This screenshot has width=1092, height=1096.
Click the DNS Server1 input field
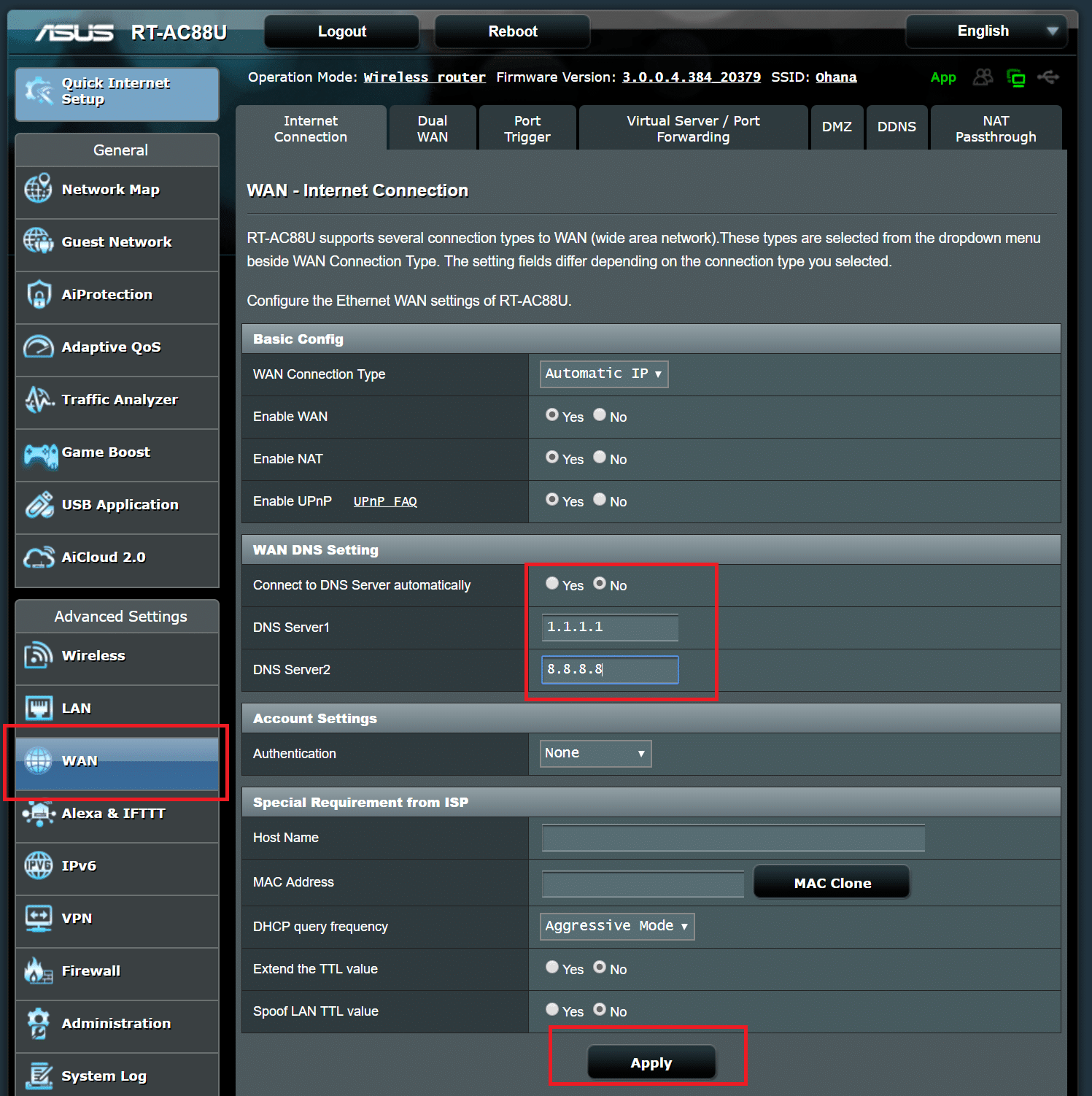click(x=609, y=627)
